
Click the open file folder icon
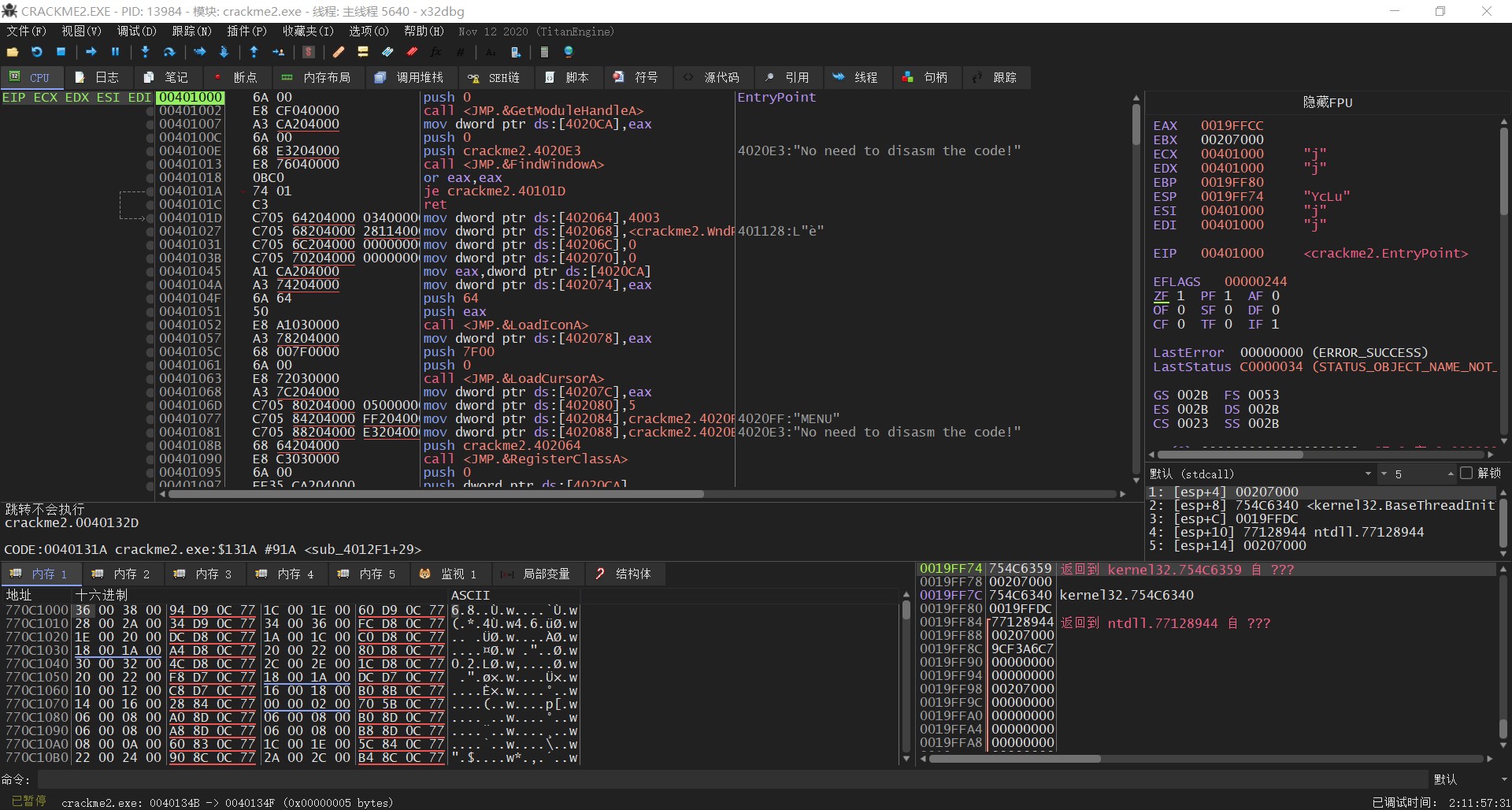13,52
